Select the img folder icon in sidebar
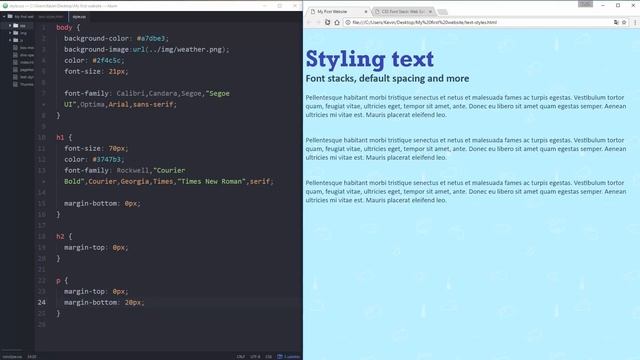The image size is (640, 360). 16,33
